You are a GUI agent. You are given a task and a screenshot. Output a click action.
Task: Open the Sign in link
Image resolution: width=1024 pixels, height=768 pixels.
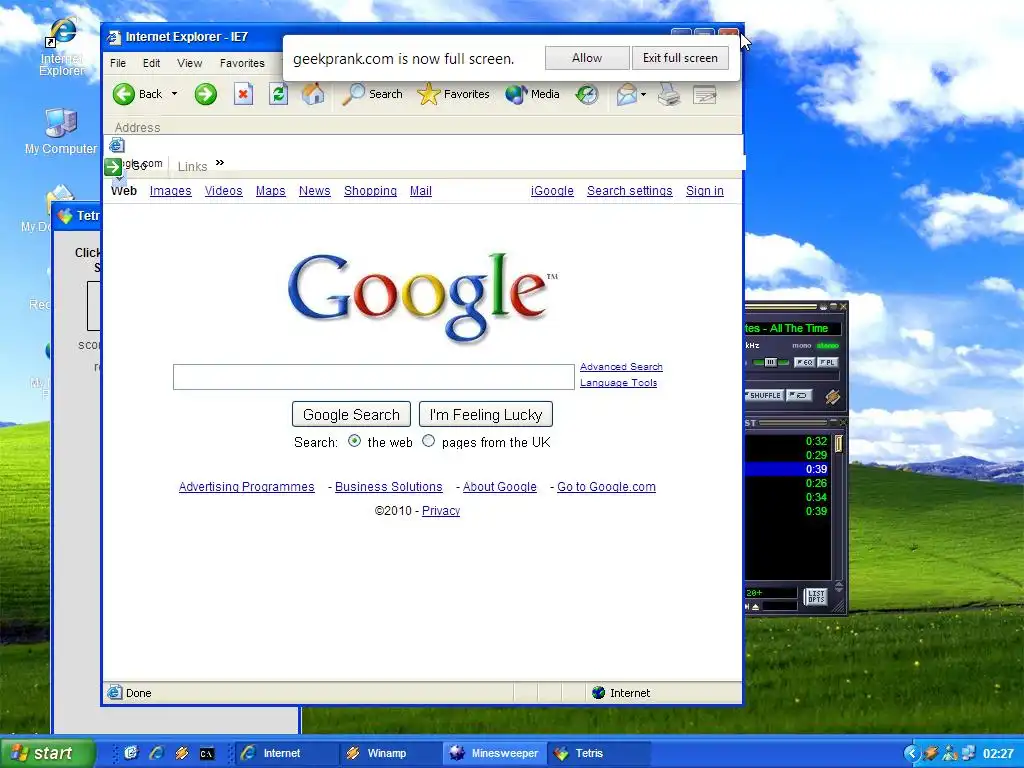[705, 191]
